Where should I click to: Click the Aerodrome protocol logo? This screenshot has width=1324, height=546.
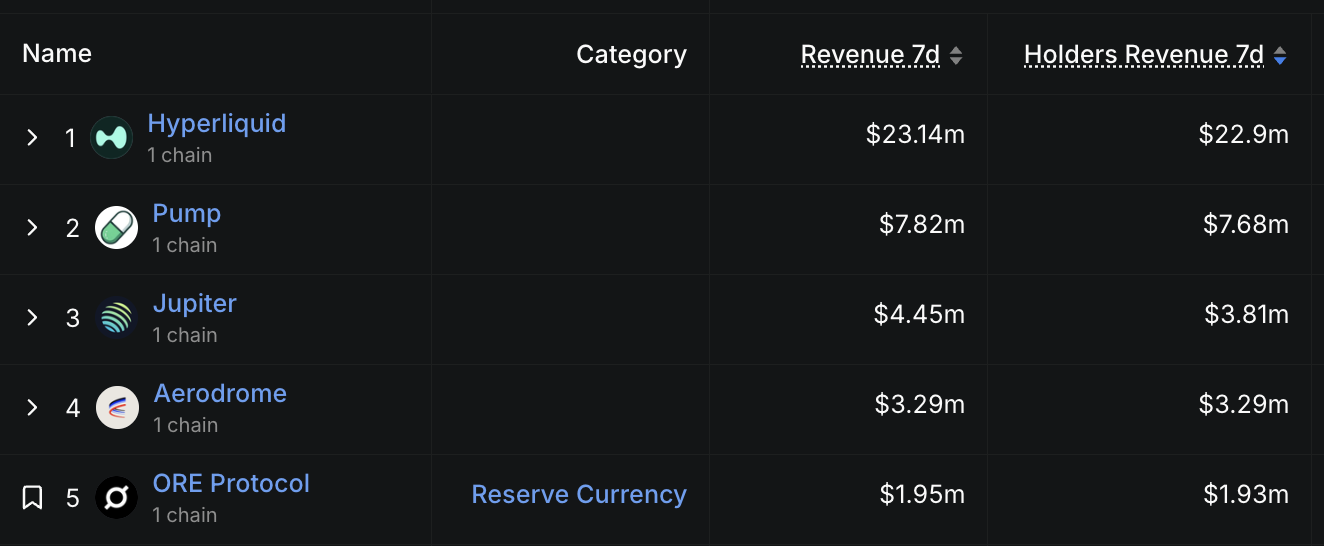click(117, 408)
